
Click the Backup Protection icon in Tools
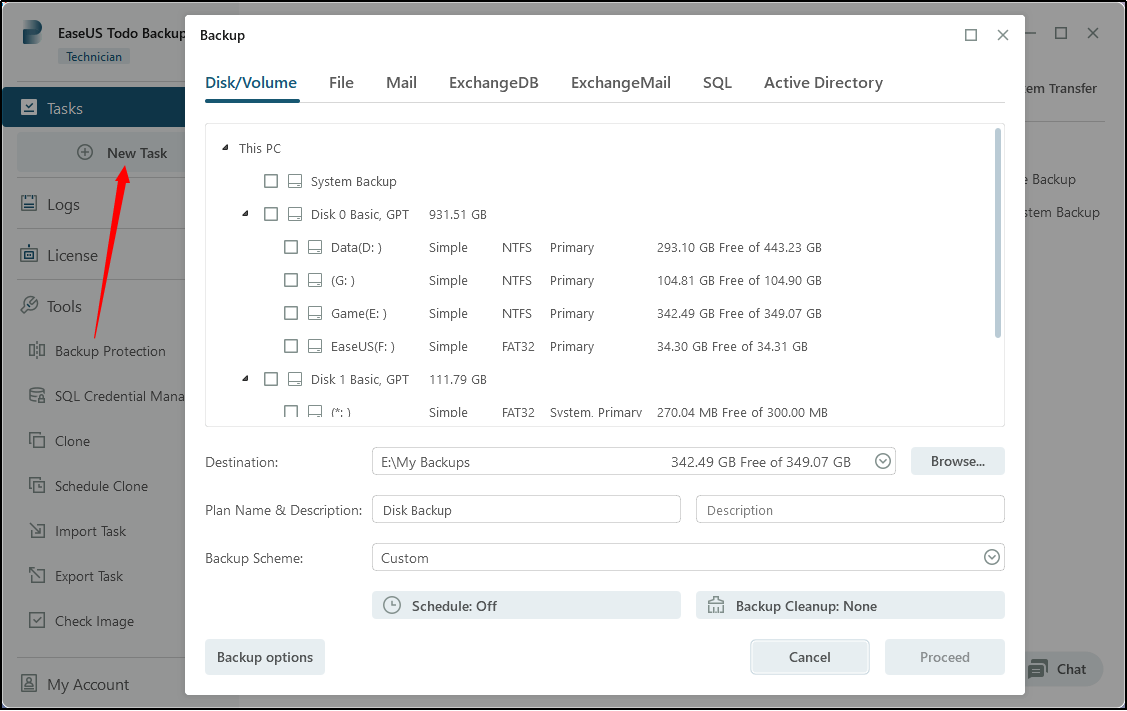[x=37, y=351]
